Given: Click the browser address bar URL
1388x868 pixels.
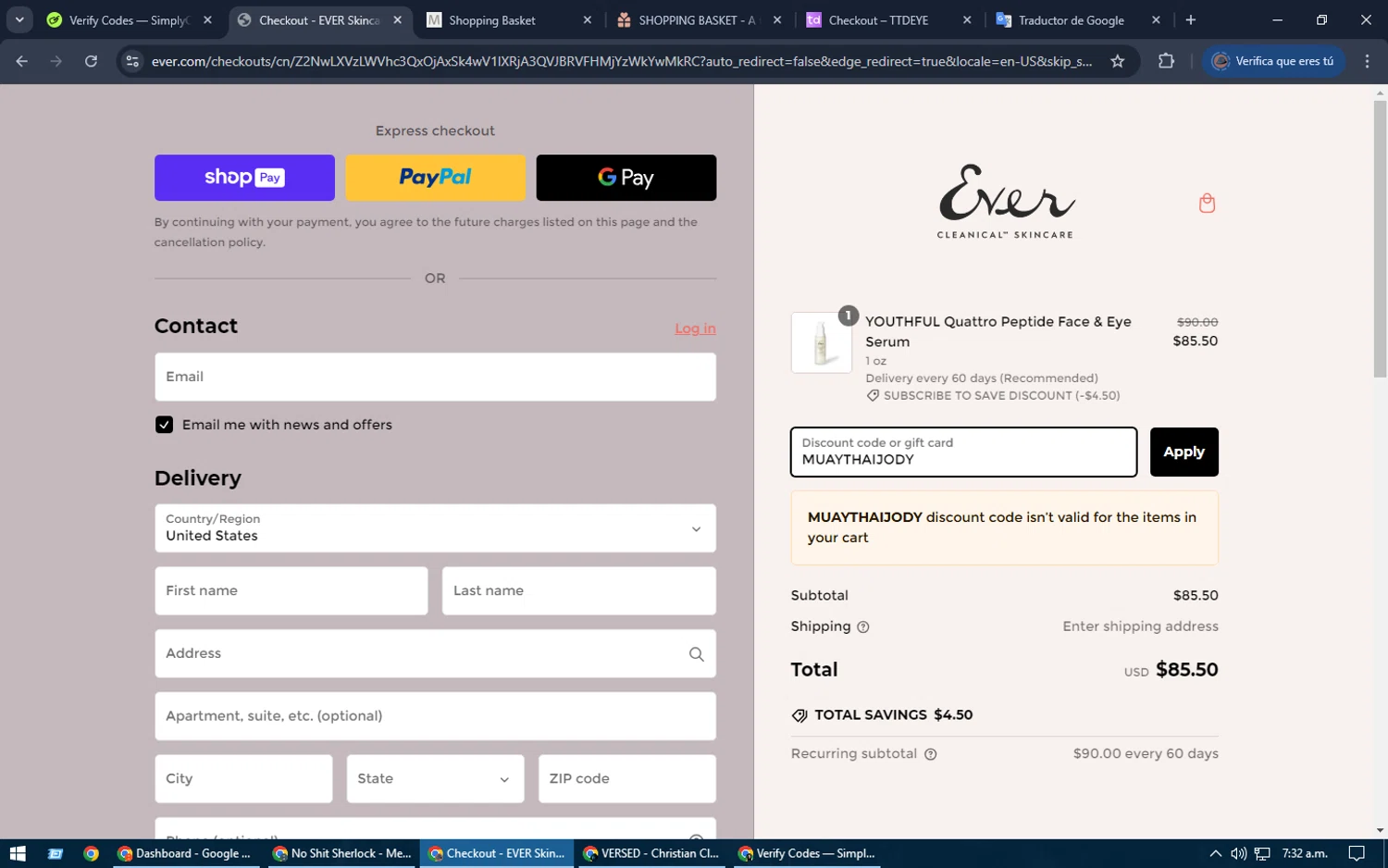Looking at the screenshot, I should [x=621, y=61].
